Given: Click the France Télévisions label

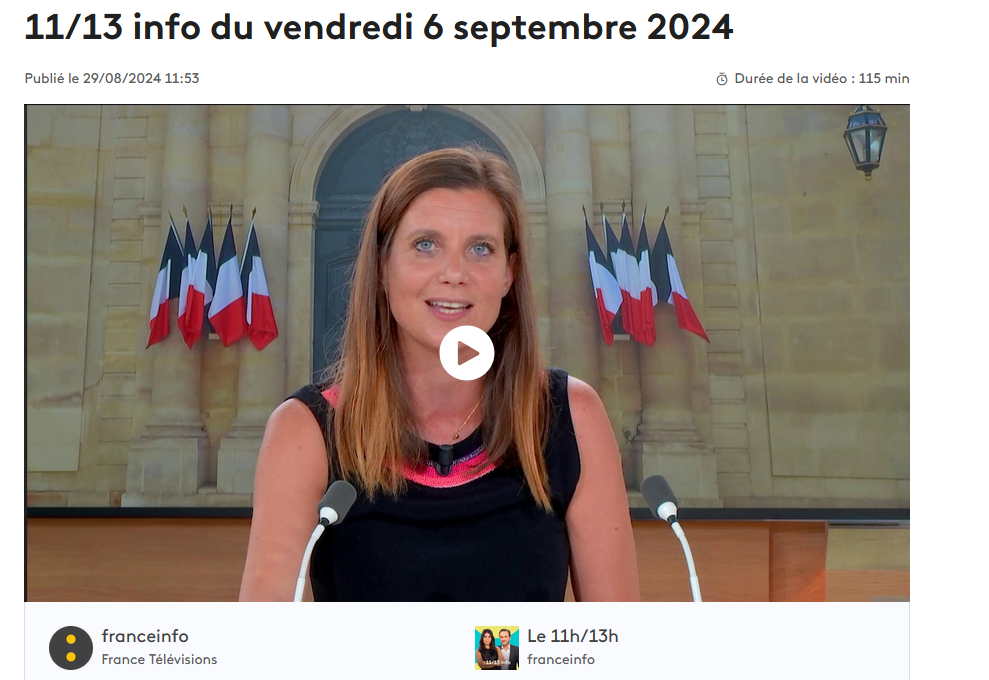Looking at the screenshot, I should 159,659.
